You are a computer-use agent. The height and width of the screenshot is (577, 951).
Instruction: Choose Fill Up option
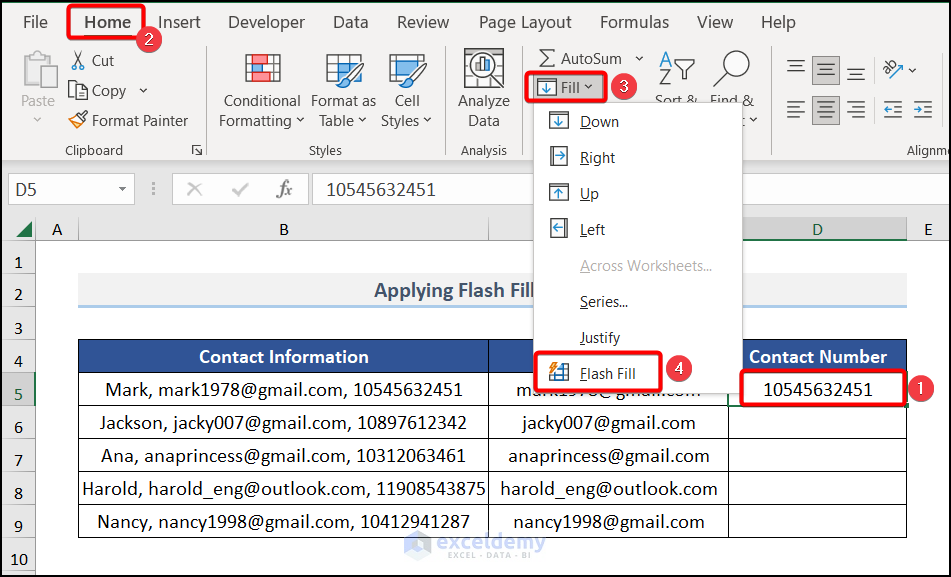(x=637, y=194)
